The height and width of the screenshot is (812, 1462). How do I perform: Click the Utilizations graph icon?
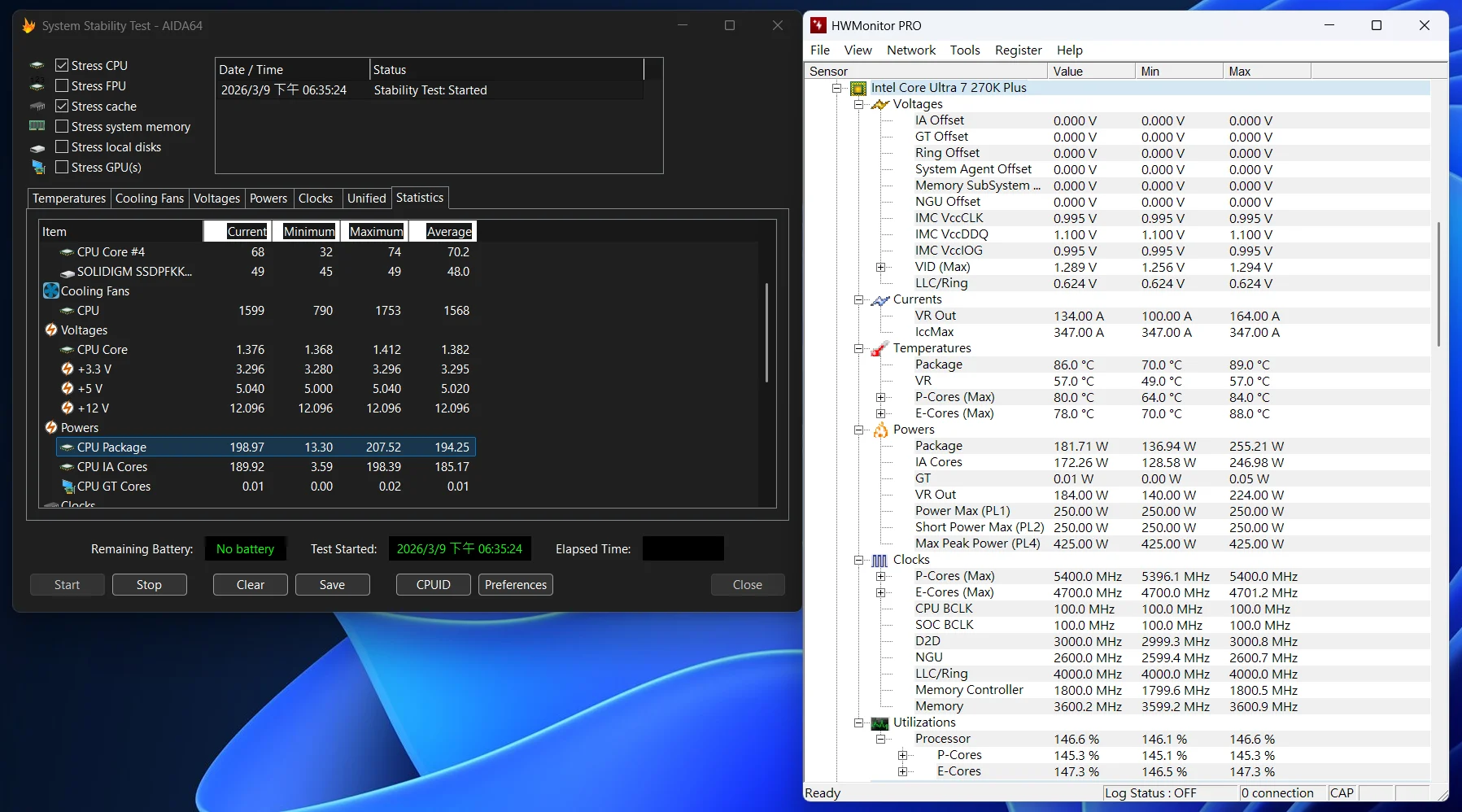point(879,723)
